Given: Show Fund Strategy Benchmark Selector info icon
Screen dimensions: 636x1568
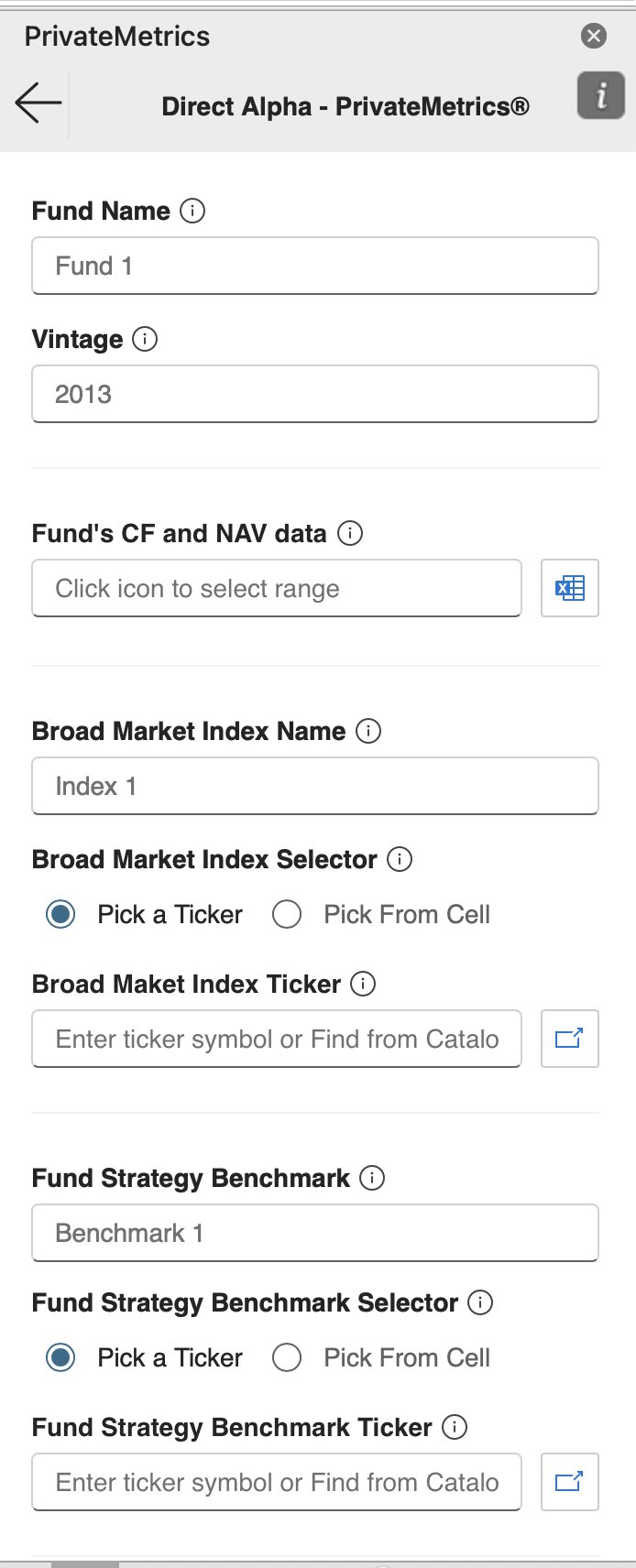Looking at the screenshot, I should [480, 1302].
